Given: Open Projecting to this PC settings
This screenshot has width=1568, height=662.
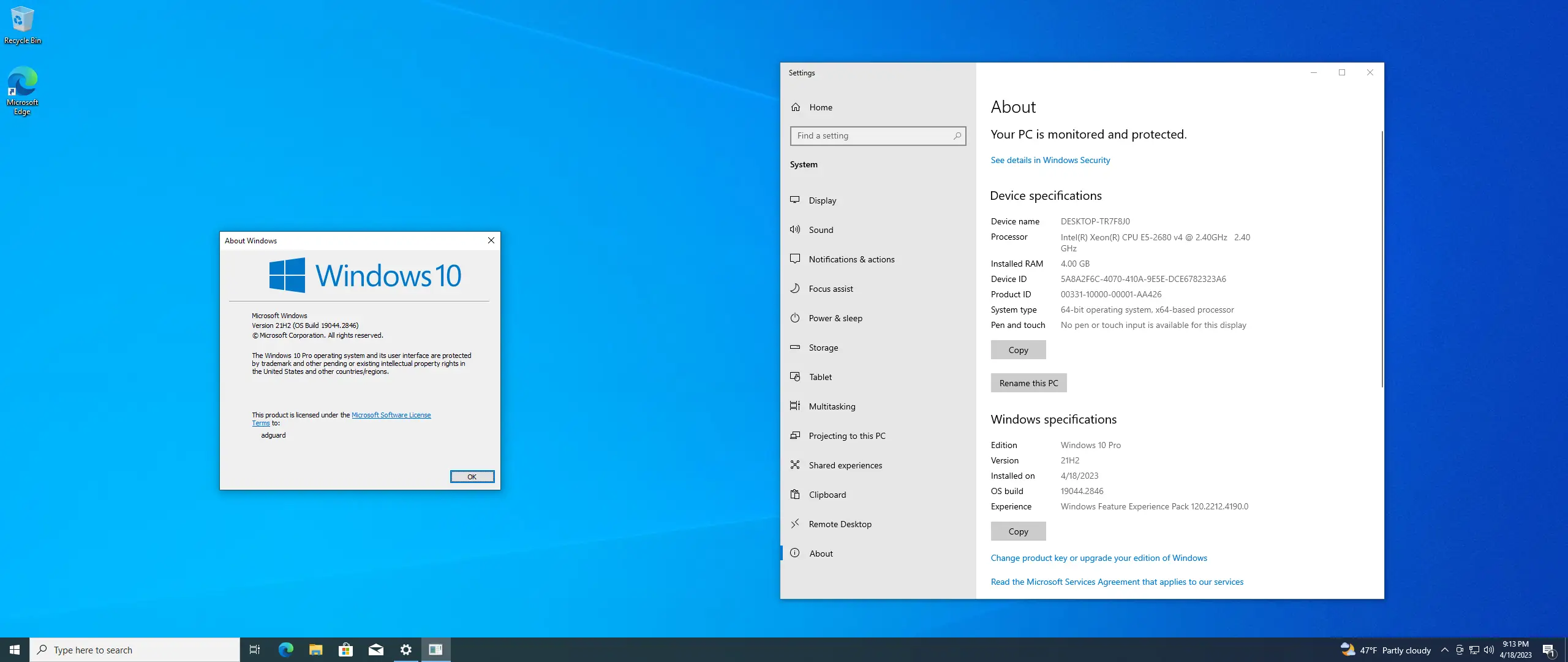Looking at the screenshot, I should (847, 435).
